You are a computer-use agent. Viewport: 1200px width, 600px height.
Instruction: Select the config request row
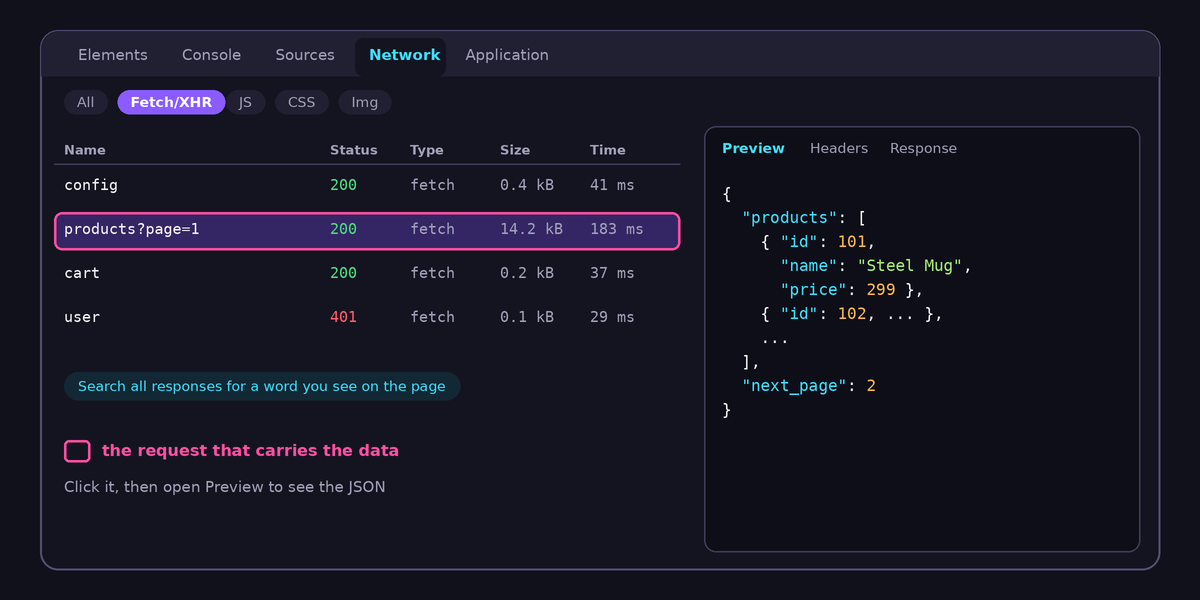(x=367, y=185)
